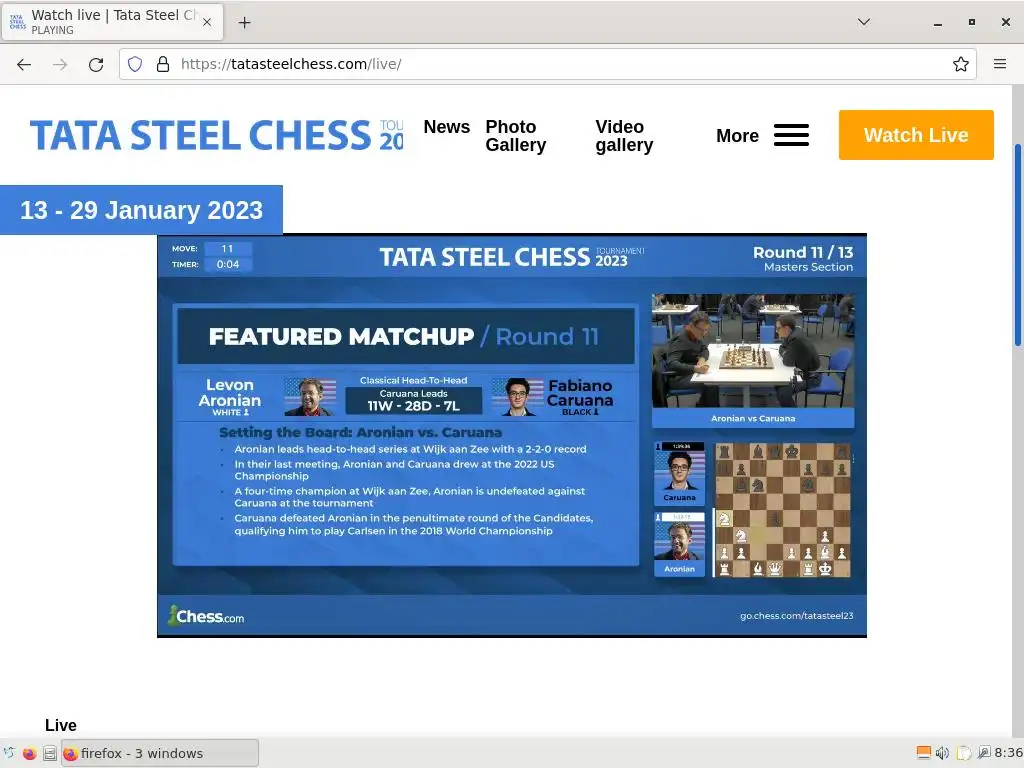Open the Firefox application menu
Image resolution: width=1024 pixels, height=768 pixels.
(999, 64)
